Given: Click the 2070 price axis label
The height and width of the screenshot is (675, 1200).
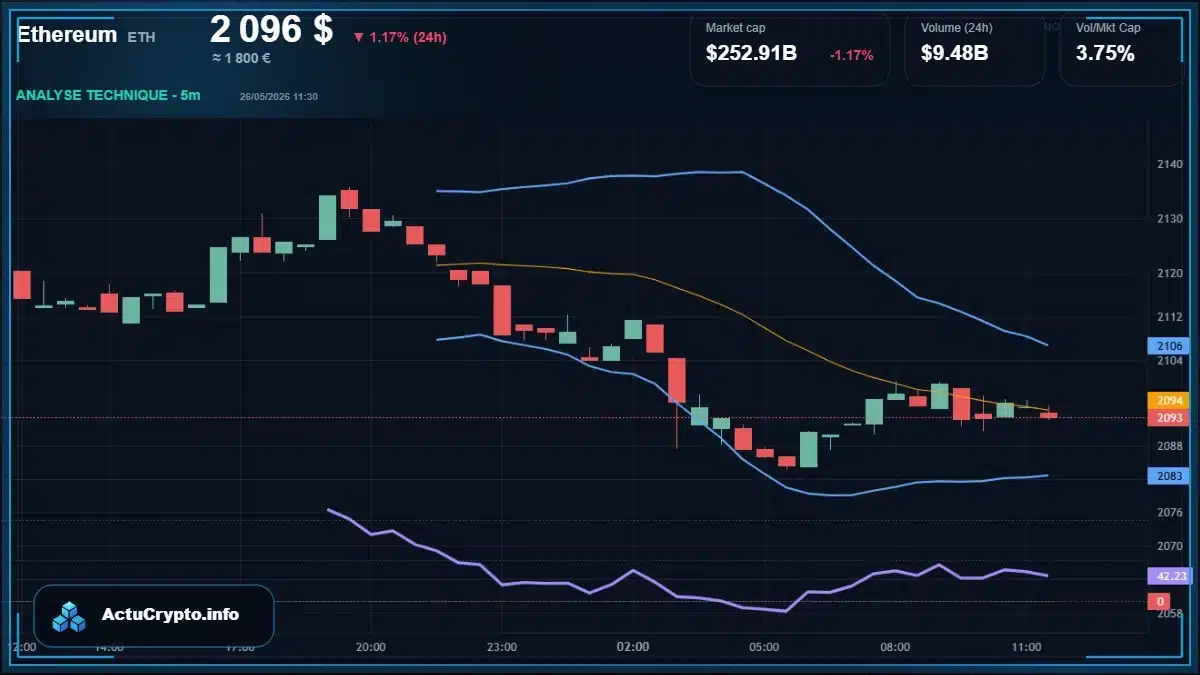Looking at the screenshot, I should (x=1169, y=547).
